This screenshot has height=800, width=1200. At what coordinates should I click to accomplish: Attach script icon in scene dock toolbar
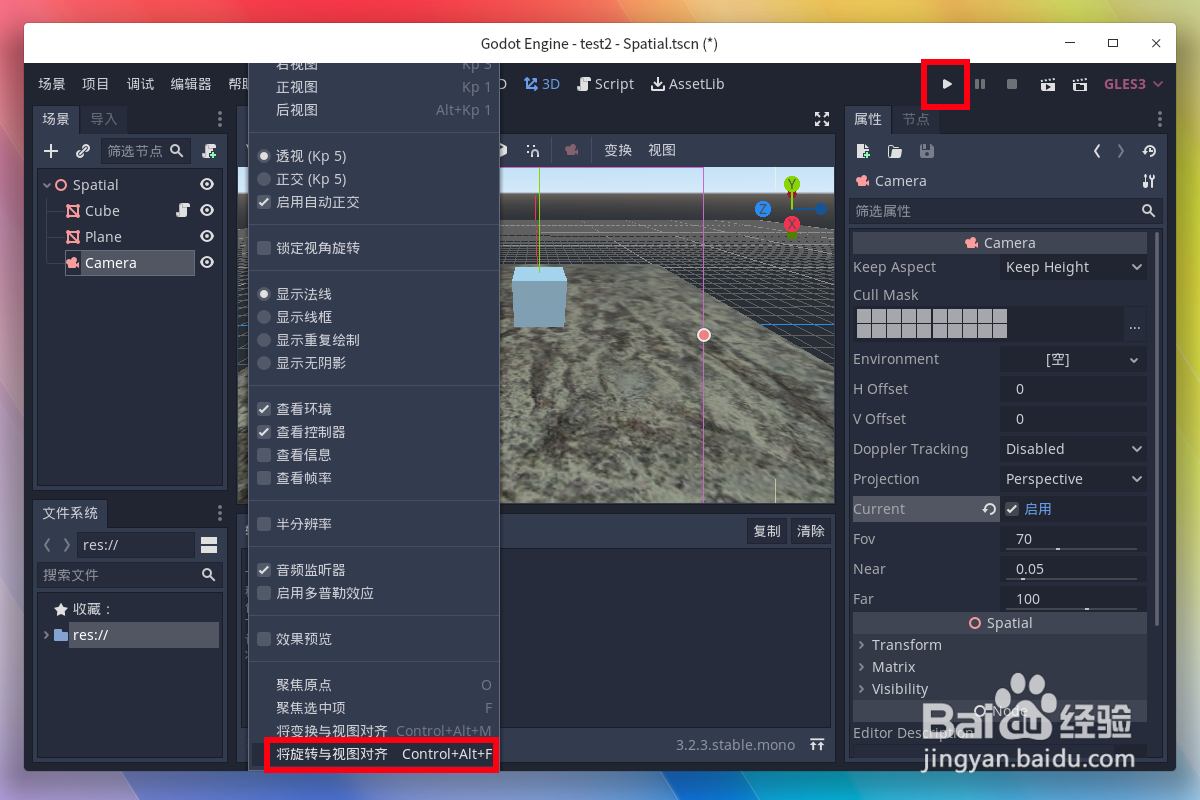click(209, 151)
